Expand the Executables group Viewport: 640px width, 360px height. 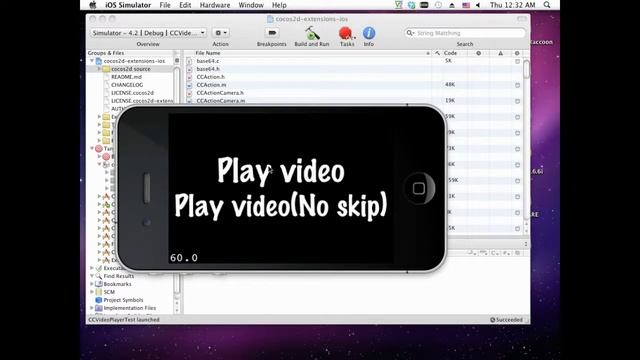pyautogui.click(x=92, y=268)
